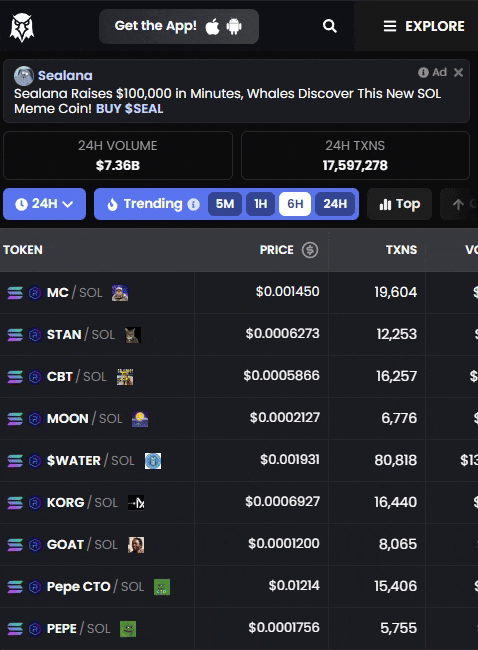
Task: Click the ad info icon
Action: (423, 73)
